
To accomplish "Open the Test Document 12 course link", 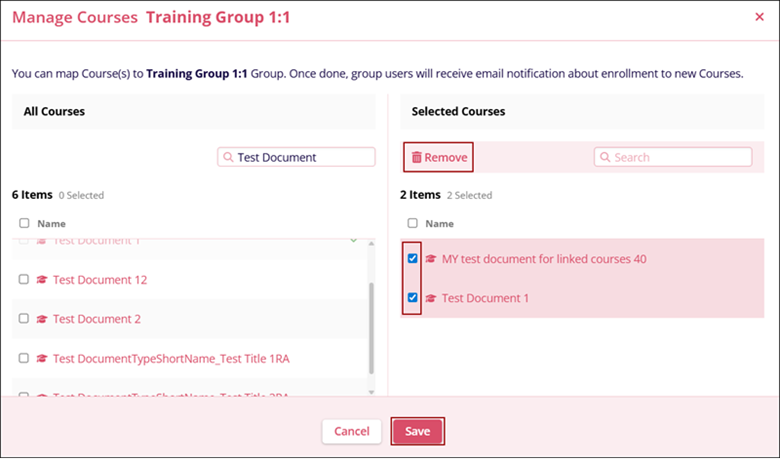I will [x=100, y=280].
